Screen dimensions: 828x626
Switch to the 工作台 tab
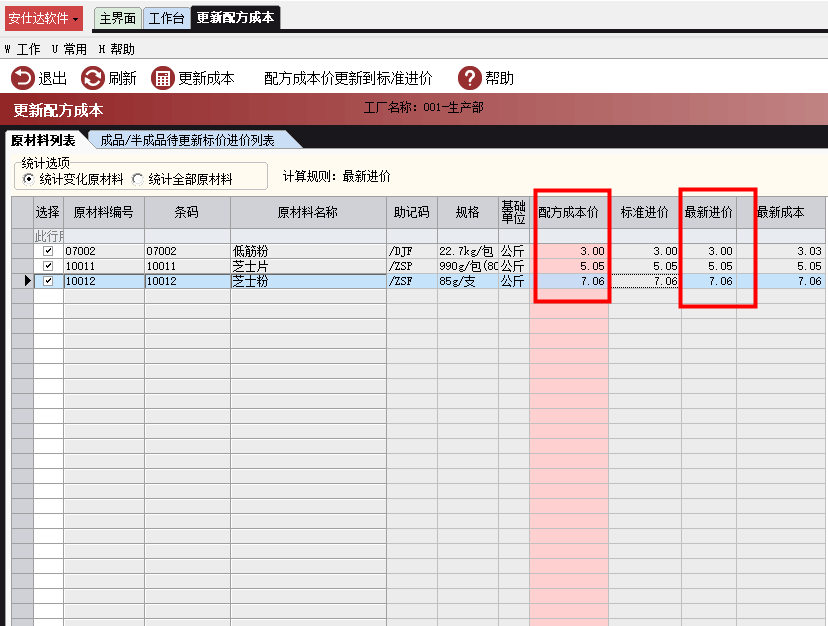point(166,18)
